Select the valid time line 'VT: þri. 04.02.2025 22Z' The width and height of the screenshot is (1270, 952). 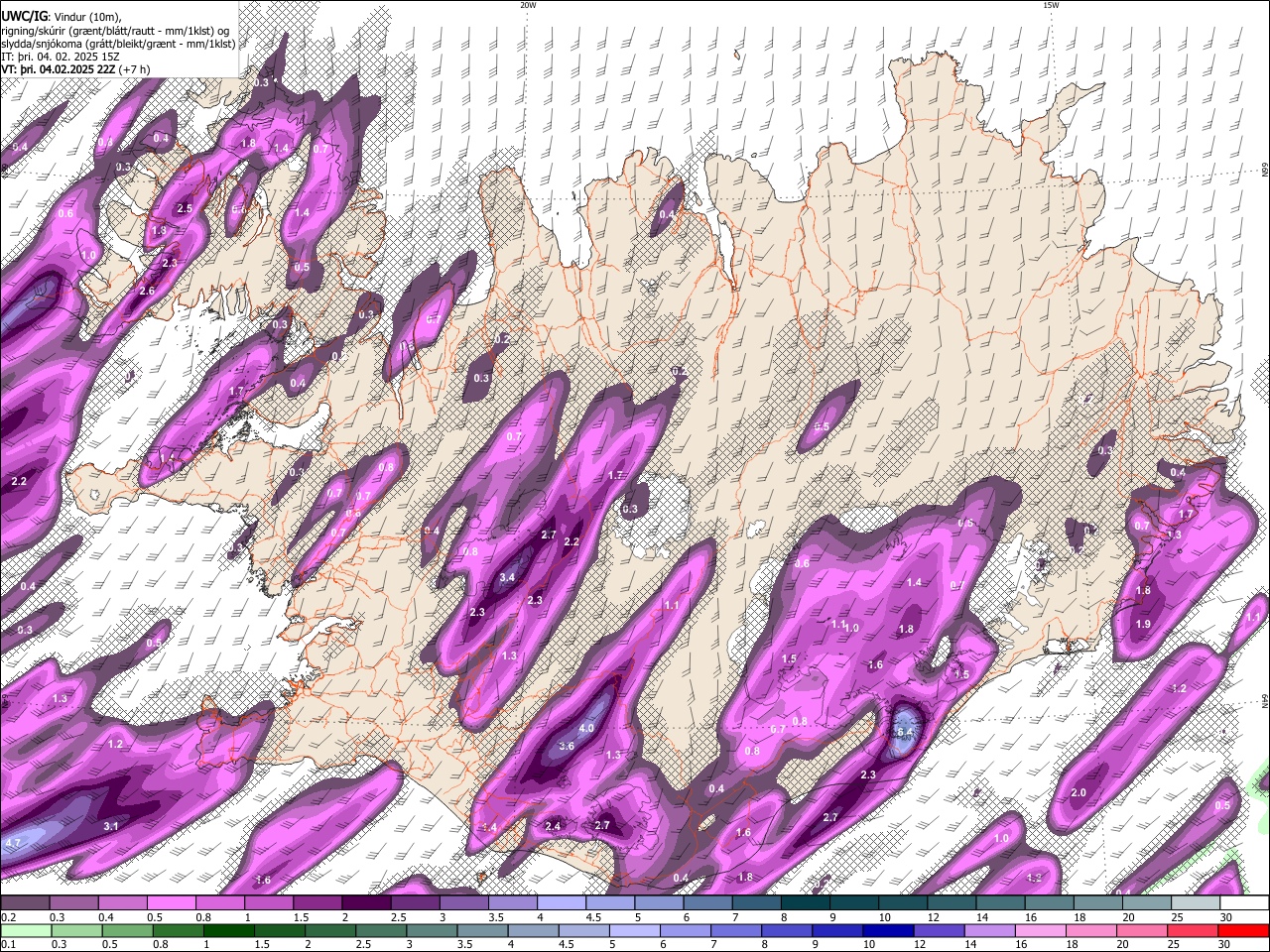point(60,69)
